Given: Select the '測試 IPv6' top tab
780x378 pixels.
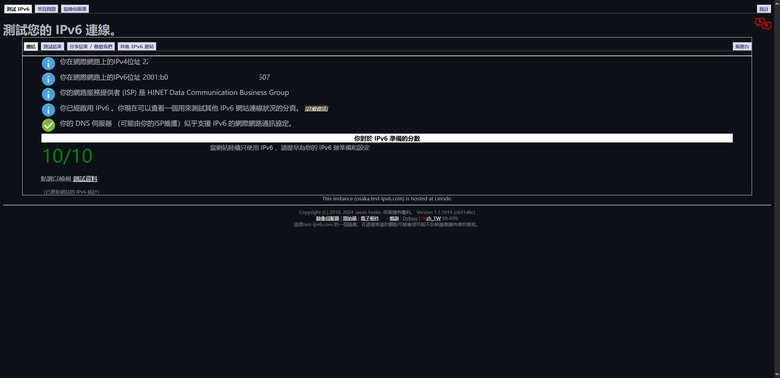Looking at the screenshot, I should 18,9.
